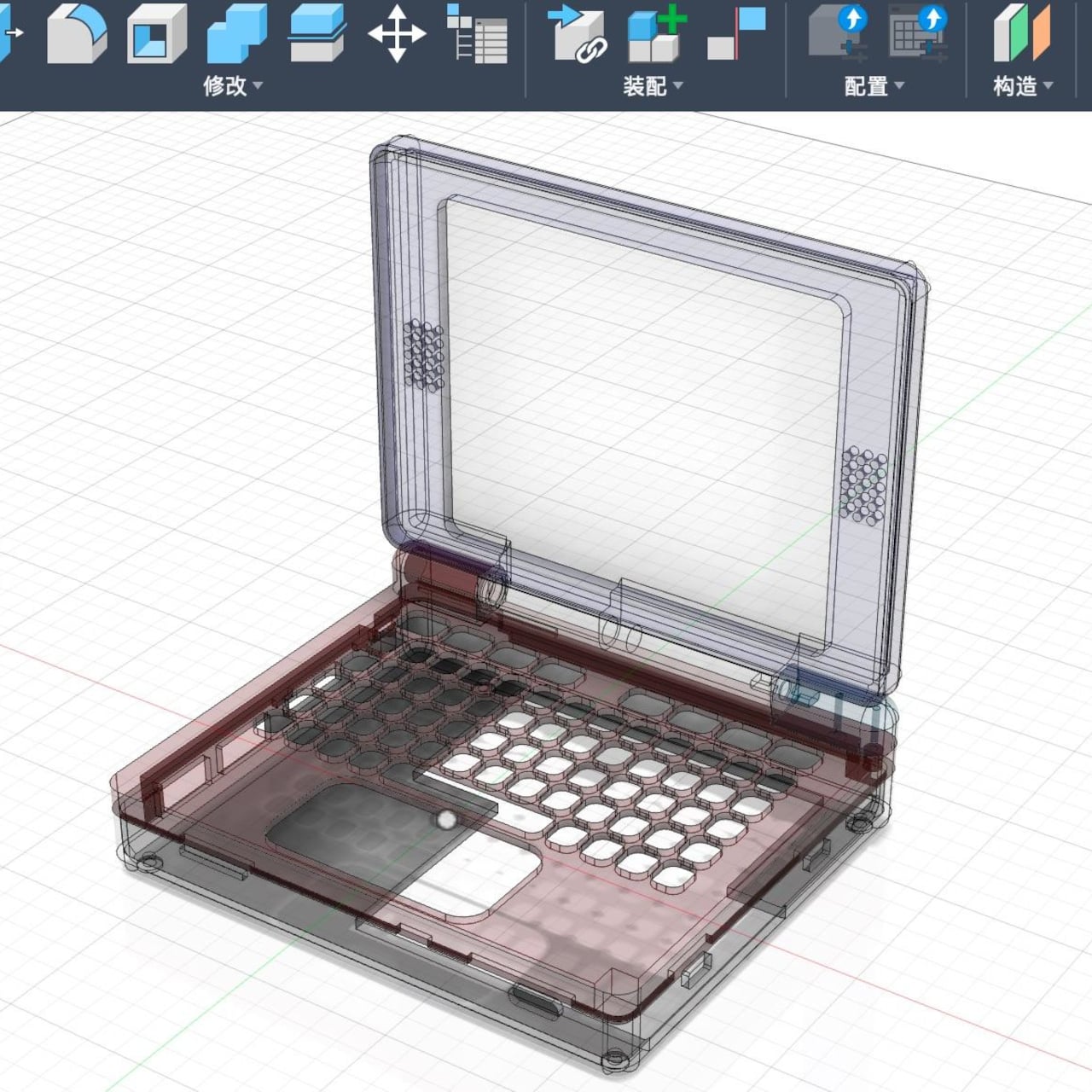The height and width of the screenshot is (1092, 1092).
Task: Open the configuration table icon
Action: click(918, 35)
